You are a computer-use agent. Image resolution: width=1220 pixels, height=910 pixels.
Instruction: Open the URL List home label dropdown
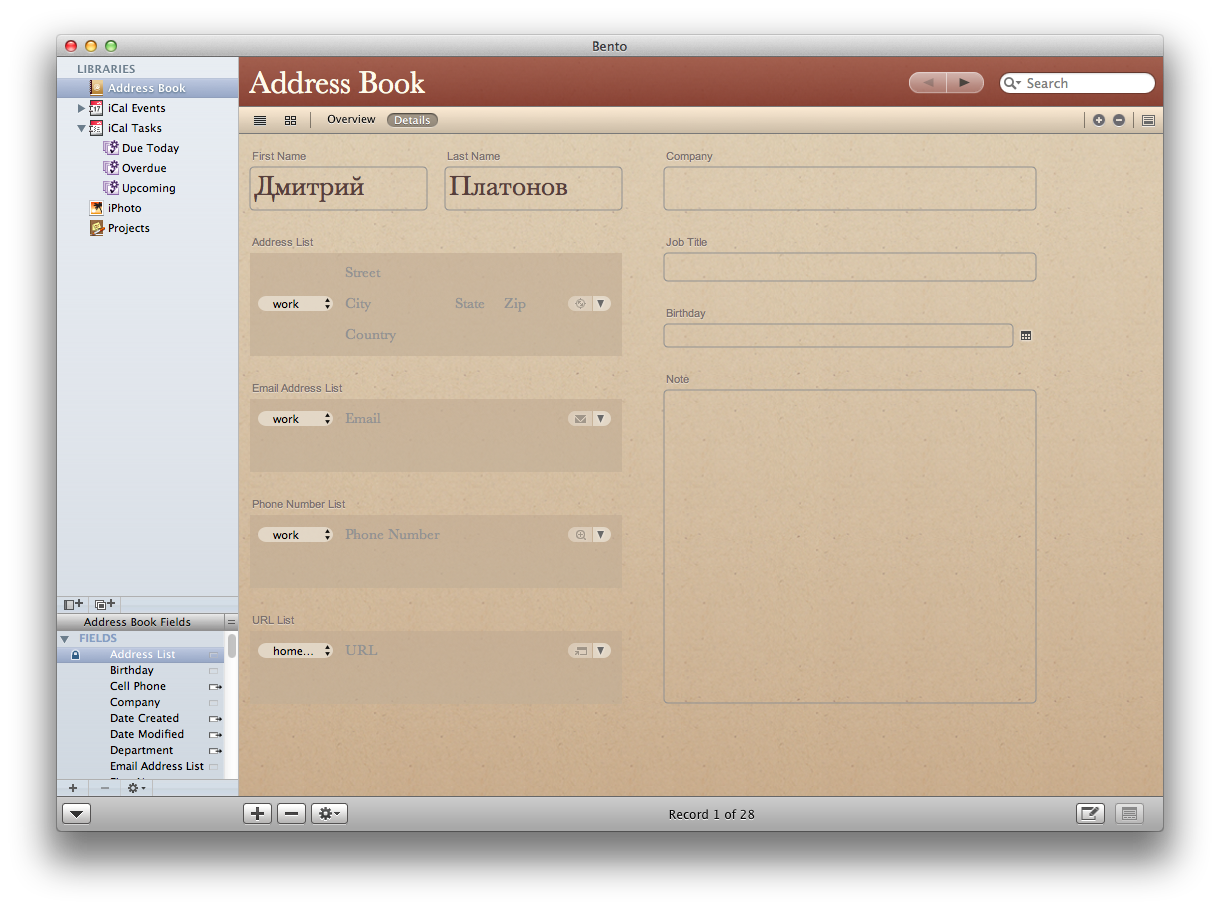[295, 651]
